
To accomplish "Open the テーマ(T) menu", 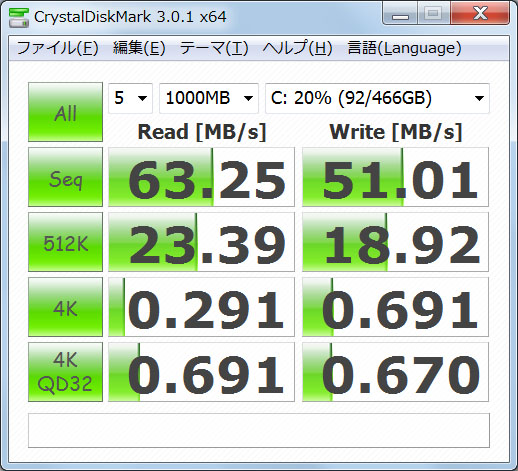I will coord(214,48).
